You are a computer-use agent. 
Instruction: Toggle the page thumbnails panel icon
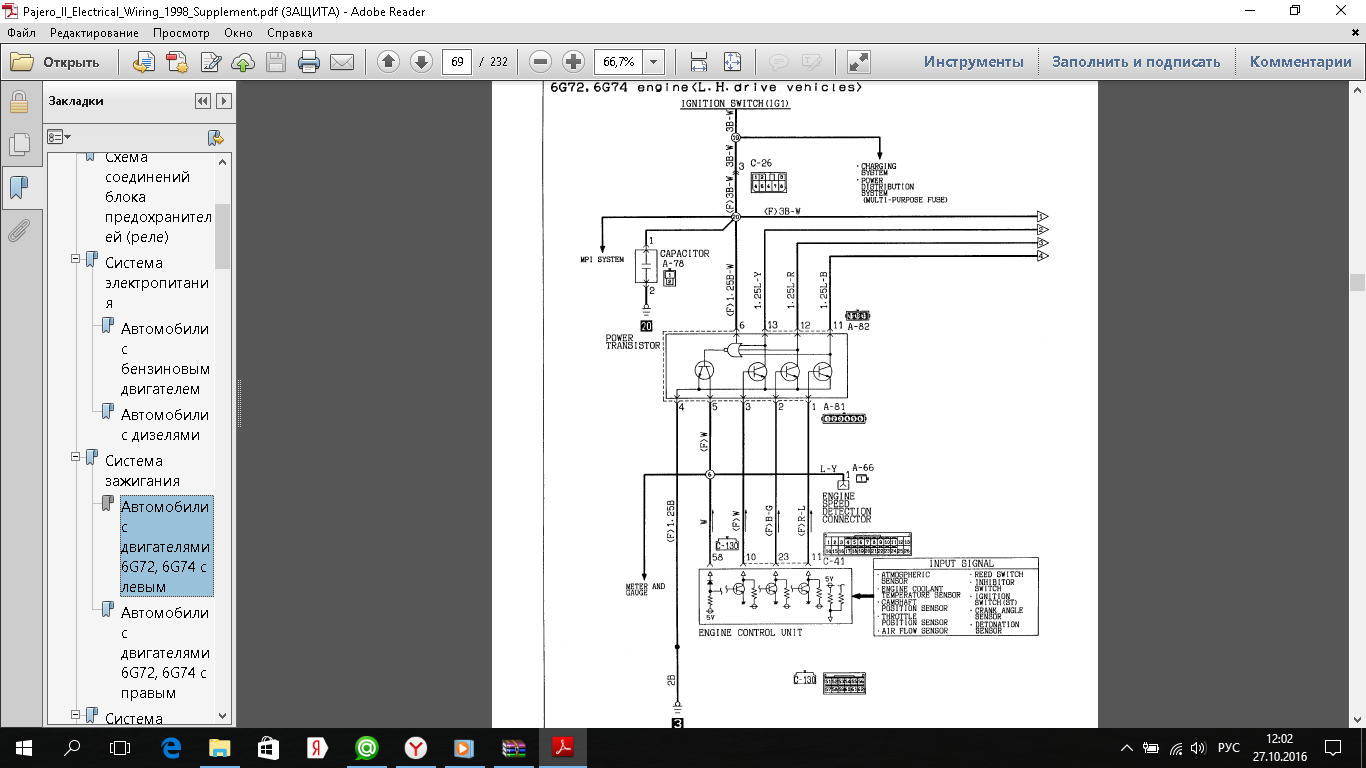click(18, 145)
